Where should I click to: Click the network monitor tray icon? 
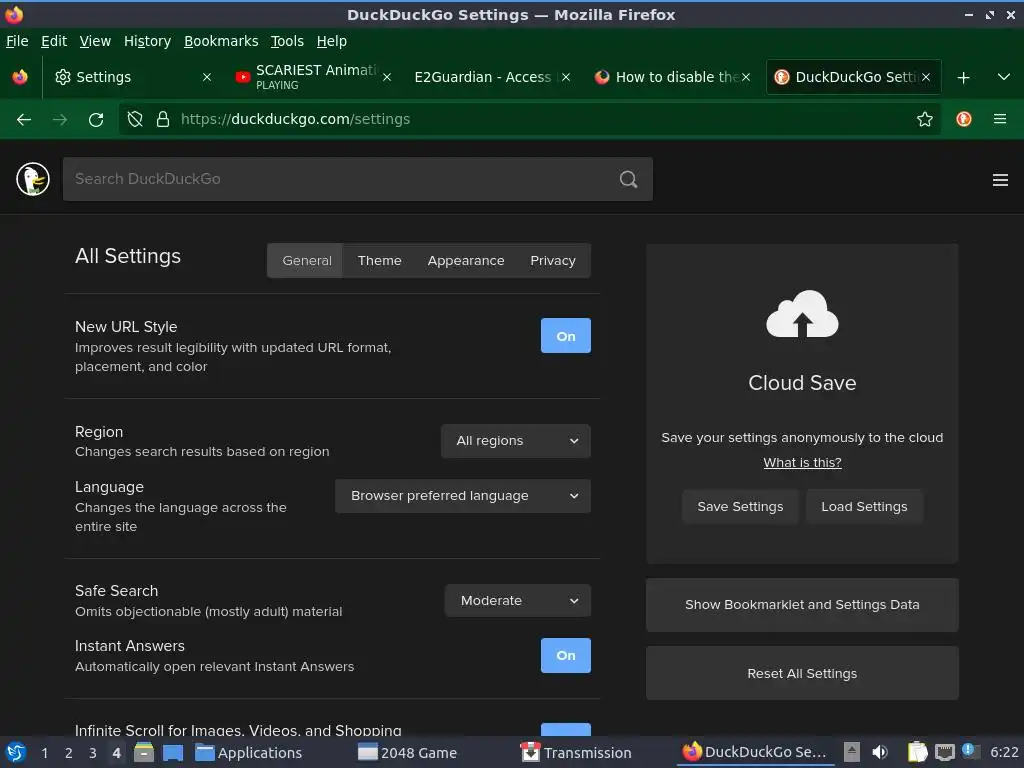click(x=944, y=752)
